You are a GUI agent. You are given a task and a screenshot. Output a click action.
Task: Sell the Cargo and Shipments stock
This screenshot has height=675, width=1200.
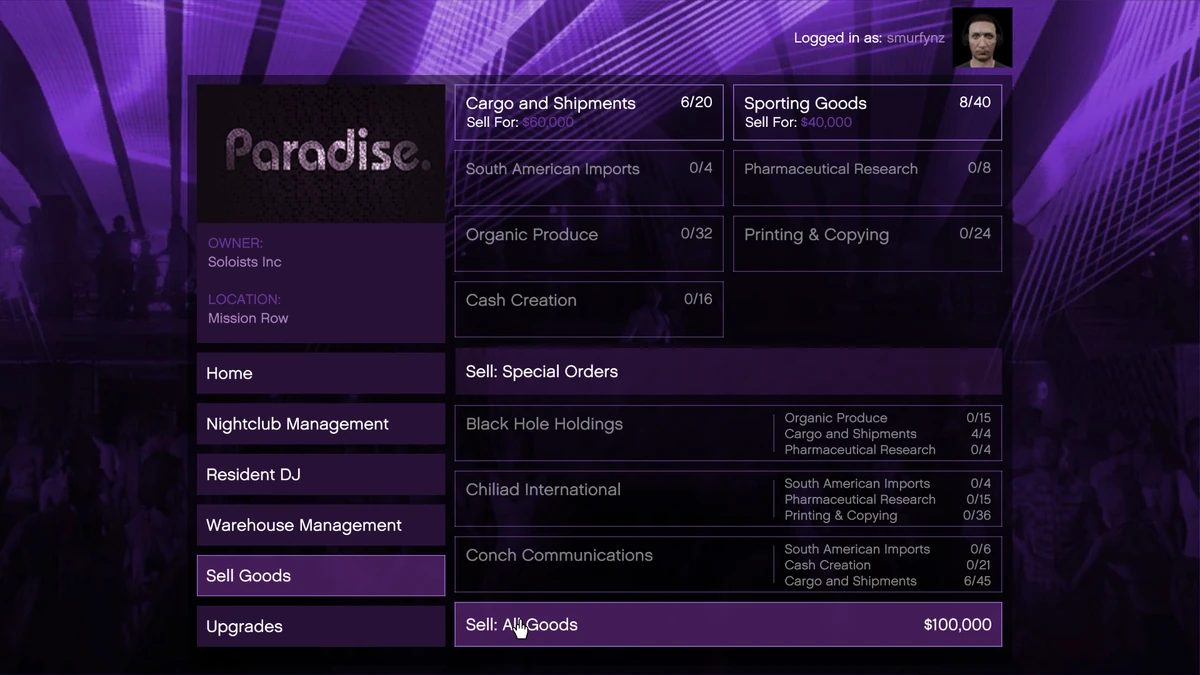[588, 112]
